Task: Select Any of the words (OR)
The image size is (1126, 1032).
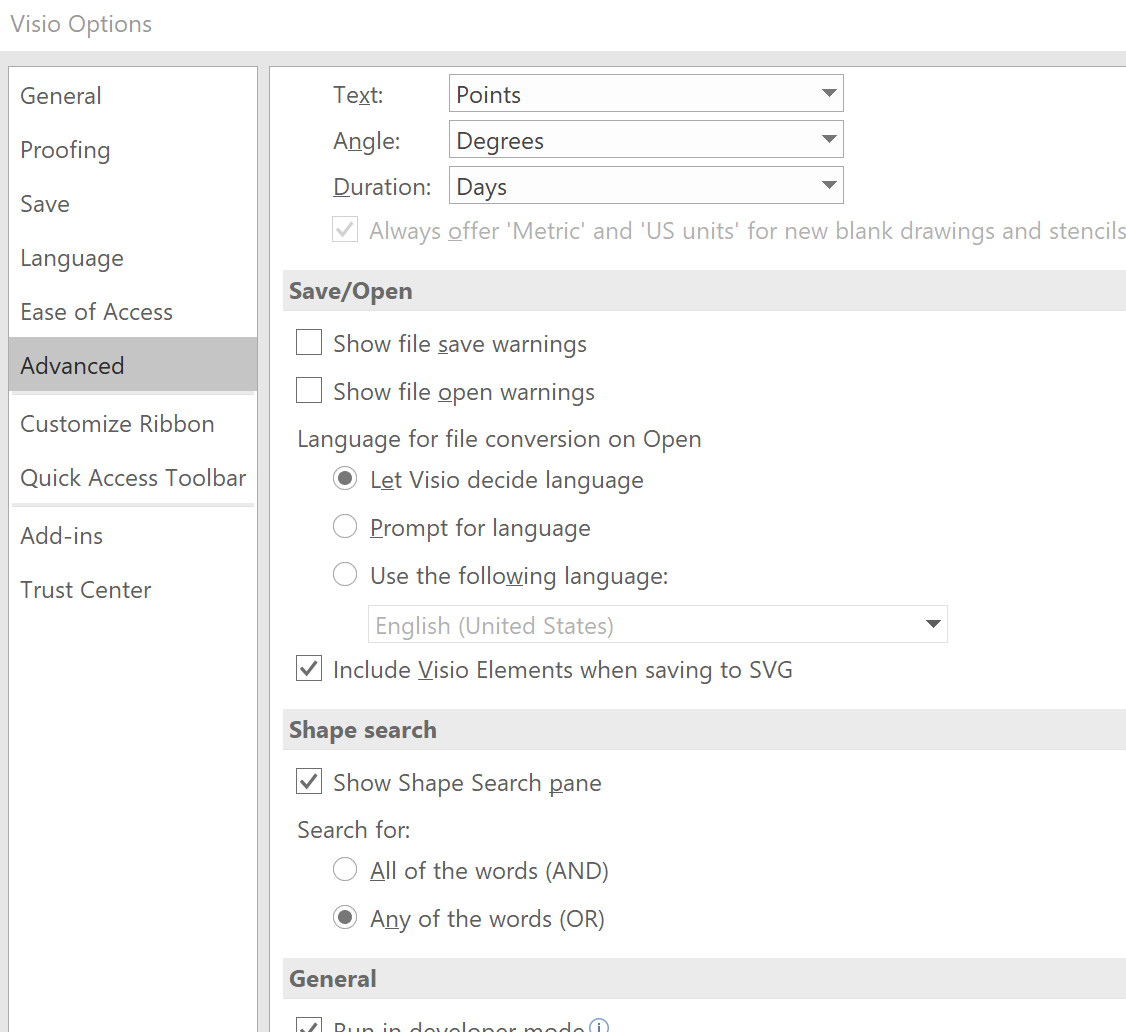Action: click(345, 919)
